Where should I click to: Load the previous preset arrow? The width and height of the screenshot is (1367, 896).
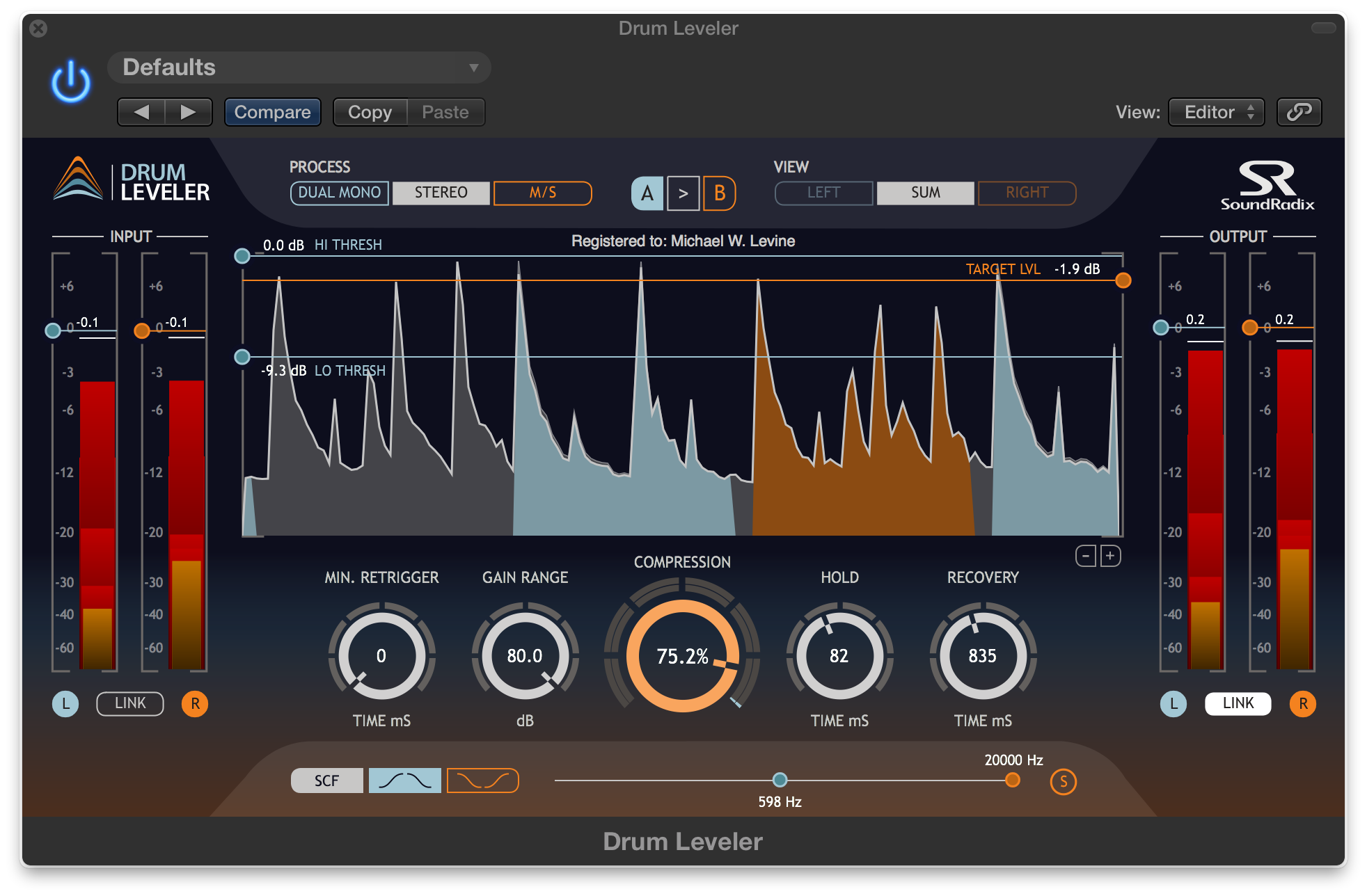tap(142, 112)
